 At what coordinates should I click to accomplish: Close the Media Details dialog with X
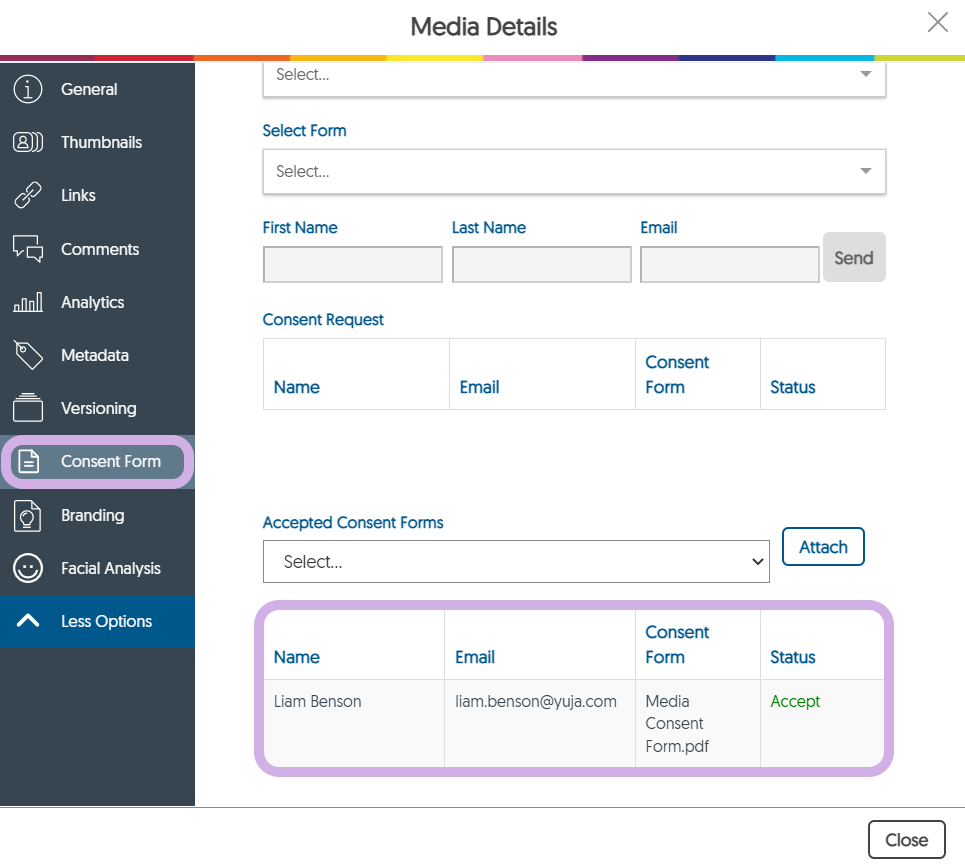click(x=937, y=23)
